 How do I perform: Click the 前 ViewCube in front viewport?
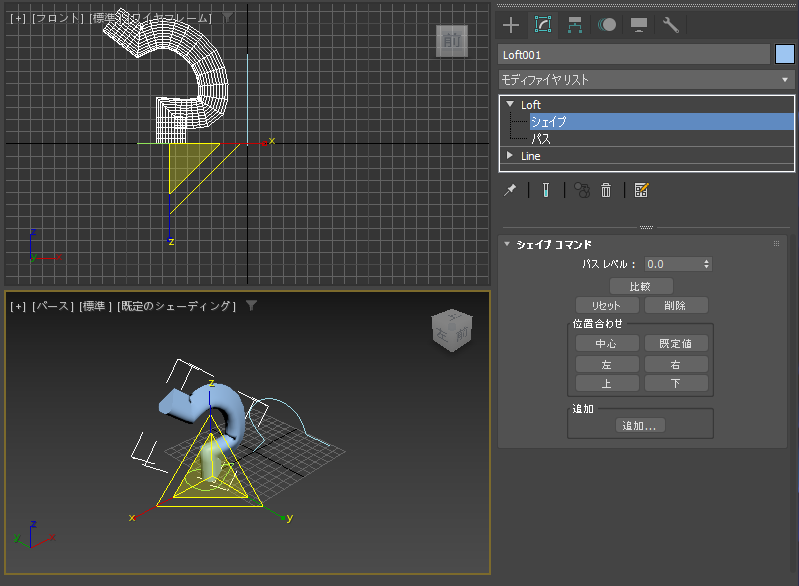(452, 41)
